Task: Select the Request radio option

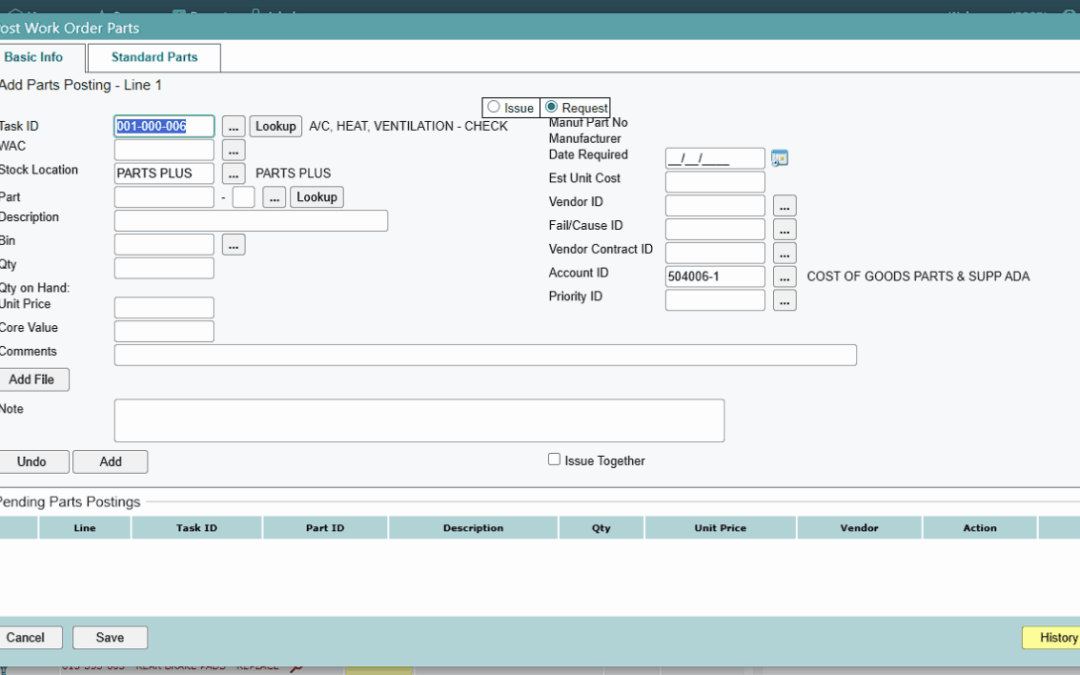Action: pyautogui.click(x=551, y=107)
